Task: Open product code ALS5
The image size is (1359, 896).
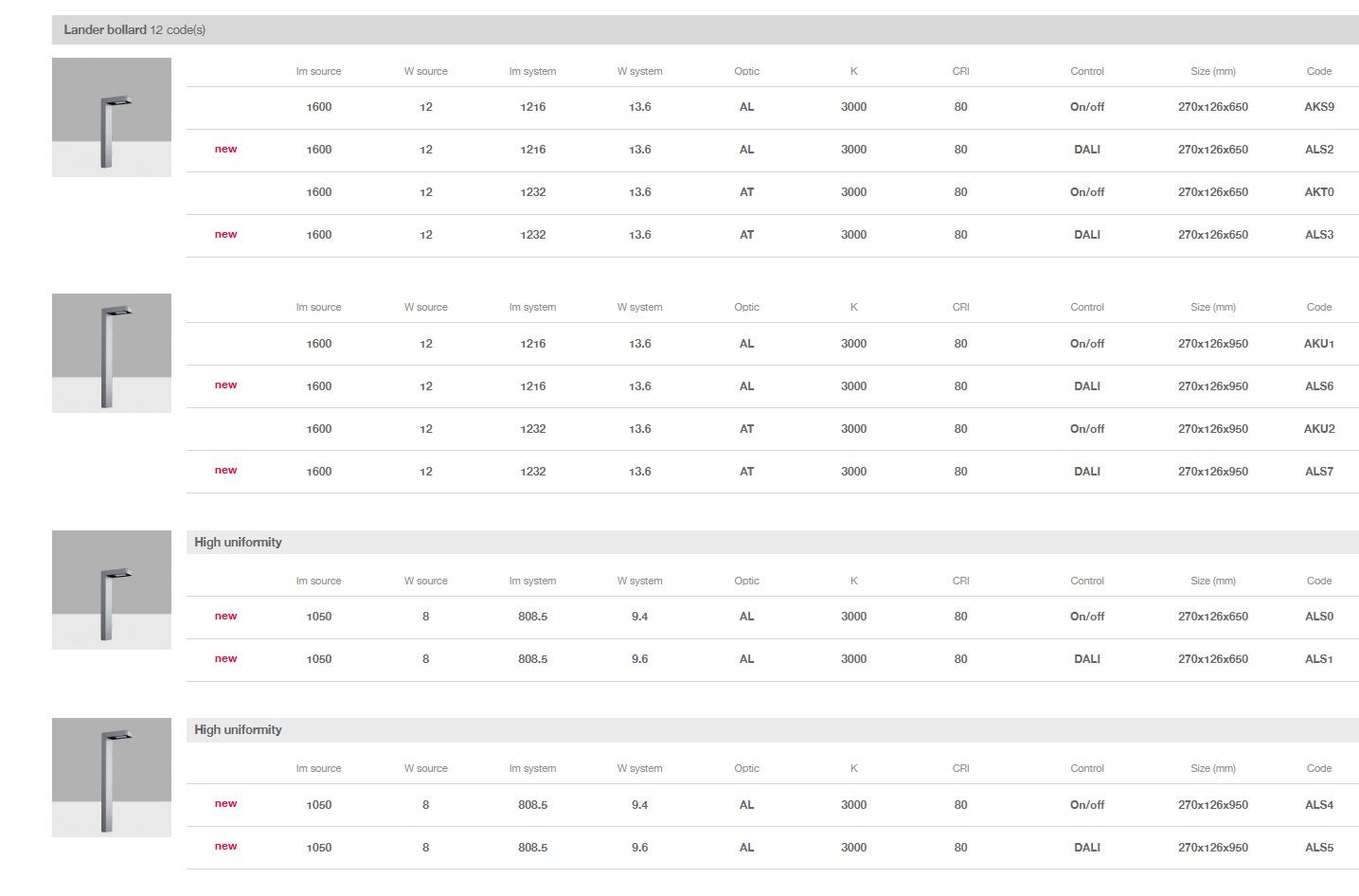Action: click(x=1318, y=848)
